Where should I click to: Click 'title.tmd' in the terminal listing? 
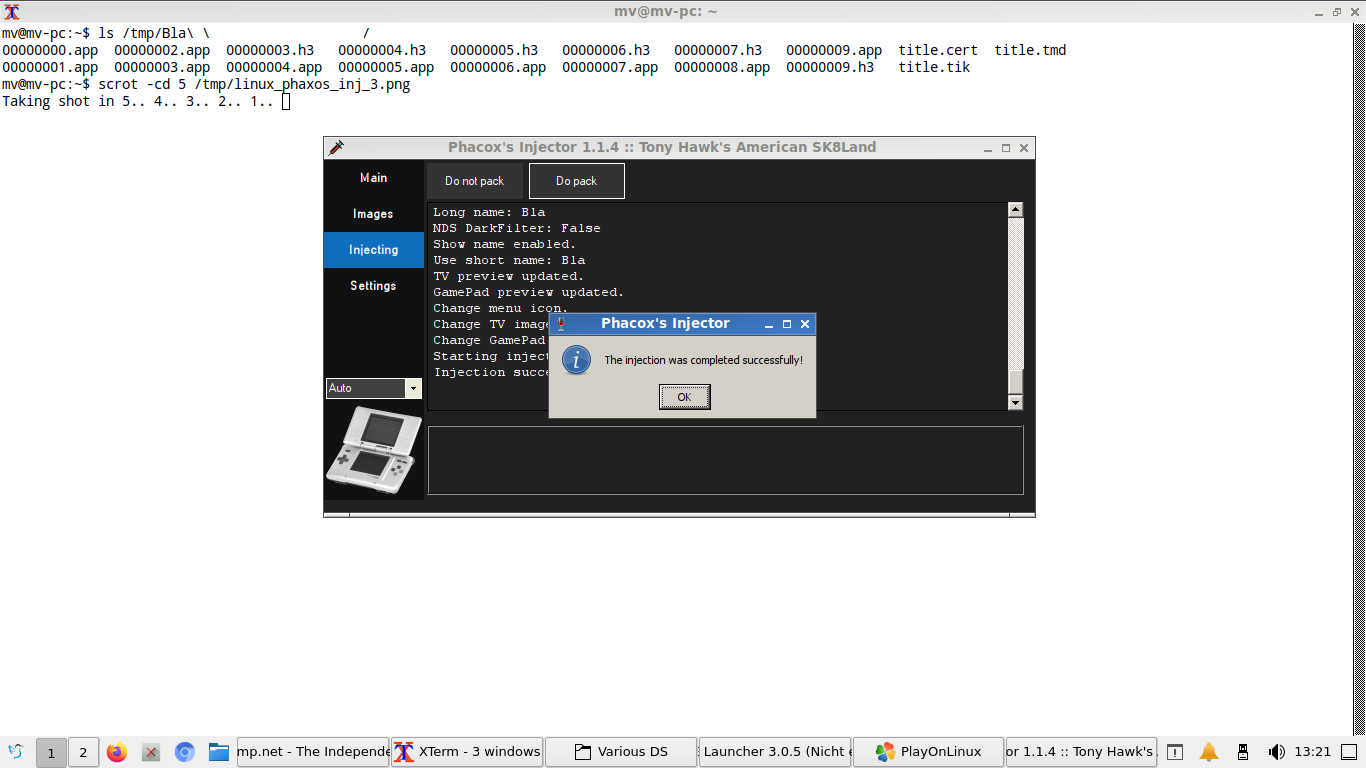pos(1030,50)
